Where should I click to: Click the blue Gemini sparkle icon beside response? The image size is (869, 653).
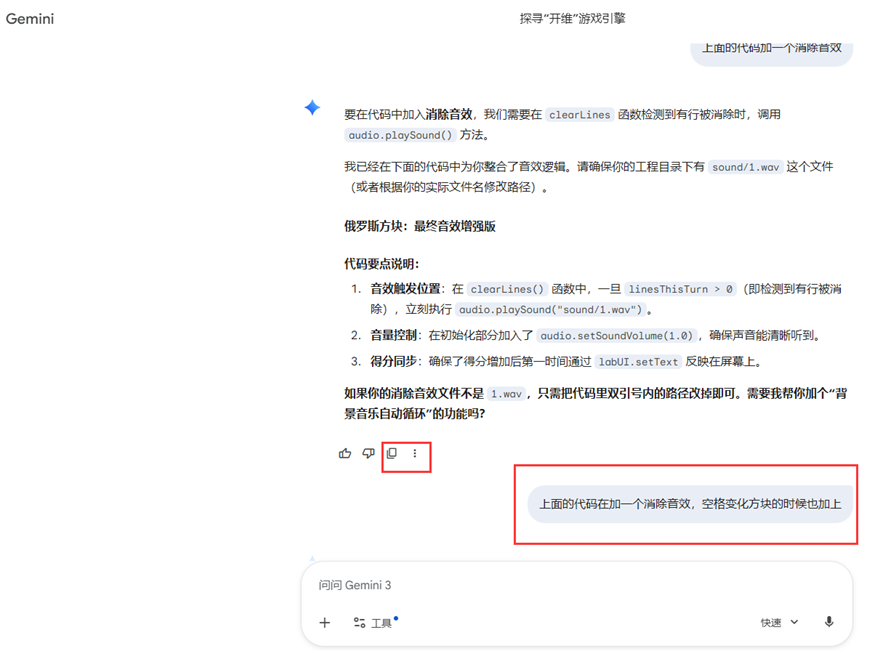313,107
